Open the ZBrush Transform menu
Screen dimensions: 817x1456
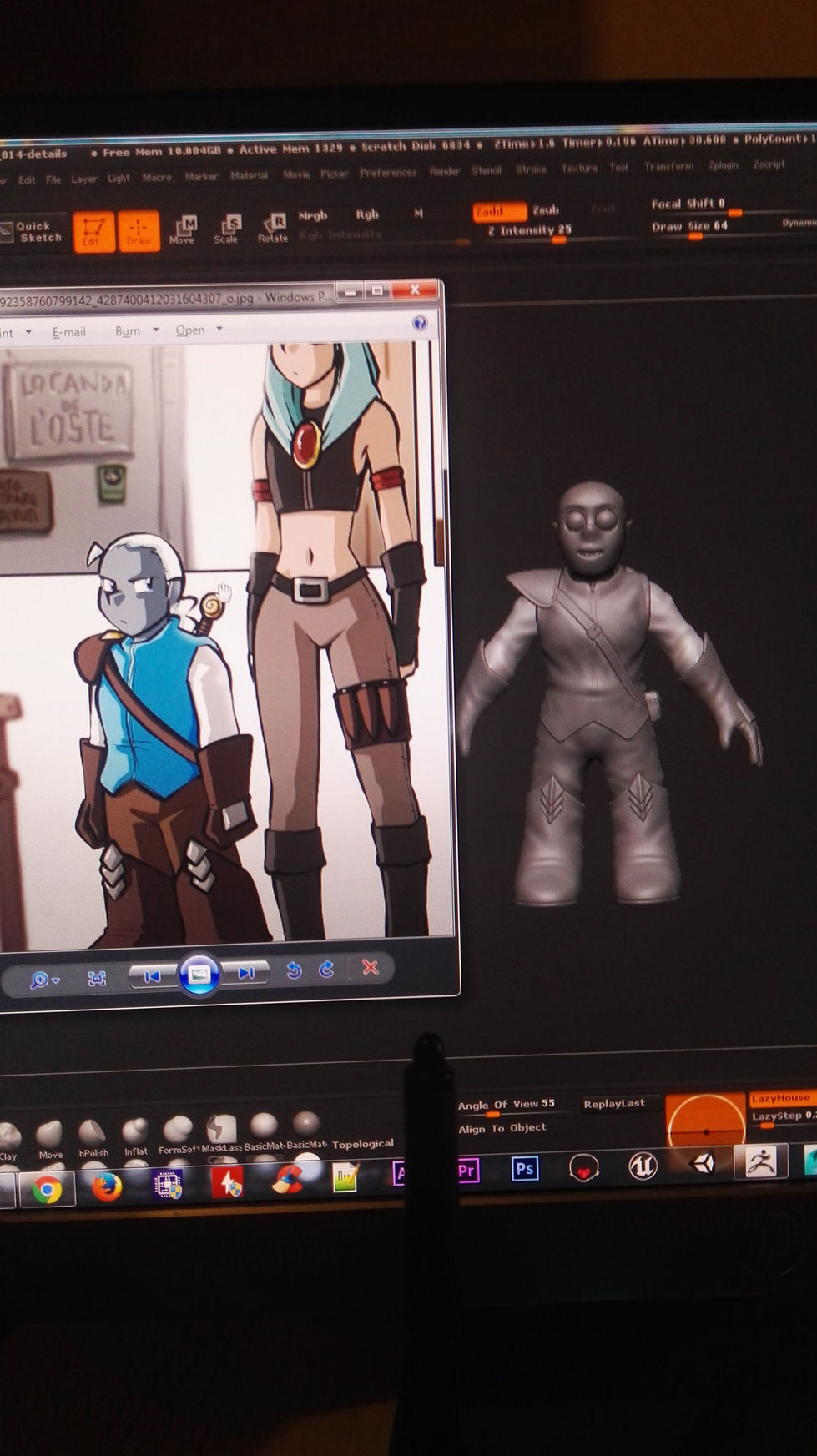click(668, 166)
